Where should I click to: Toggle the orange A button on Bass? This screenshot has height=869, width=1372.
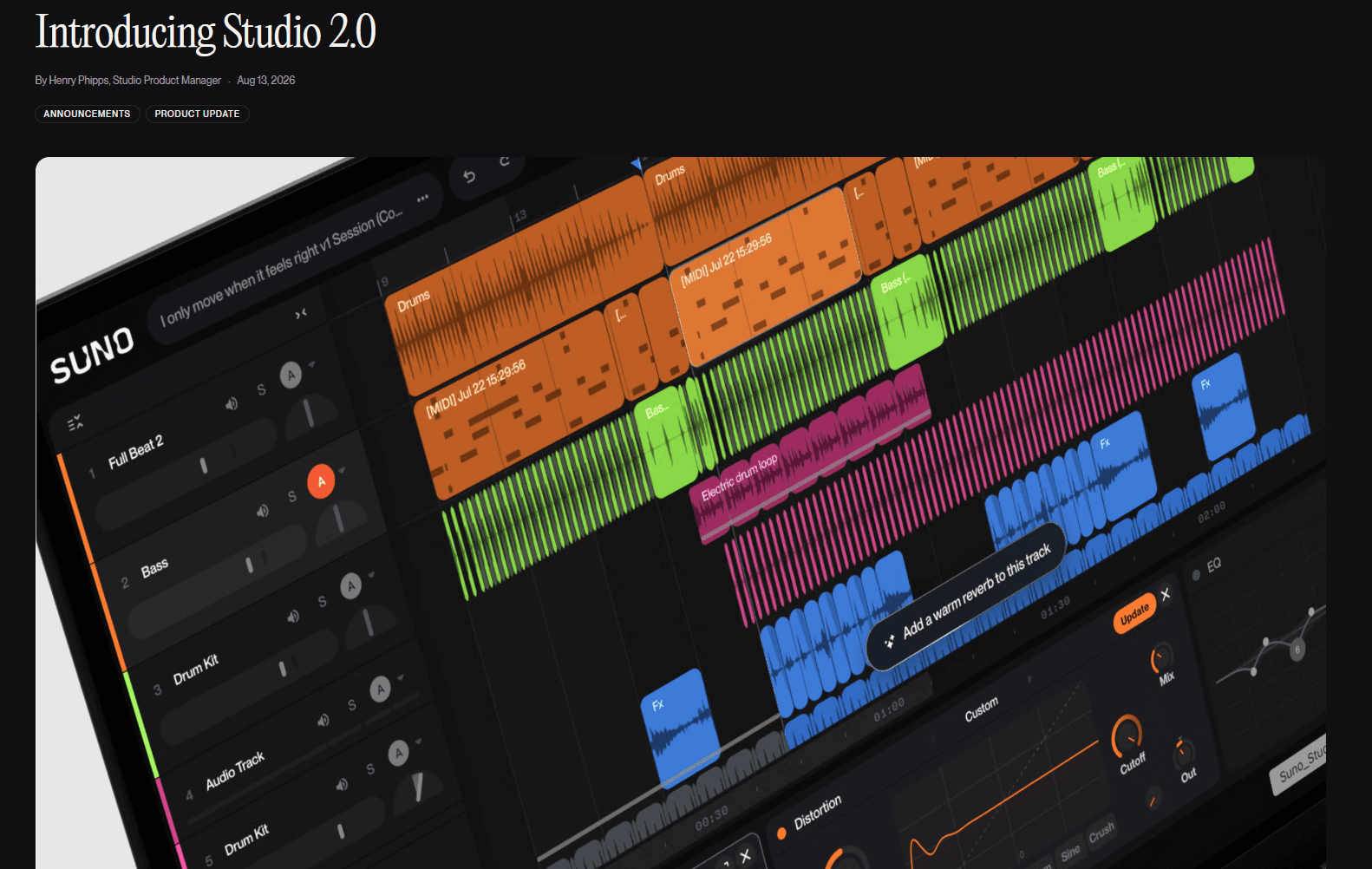click(321, 481)
